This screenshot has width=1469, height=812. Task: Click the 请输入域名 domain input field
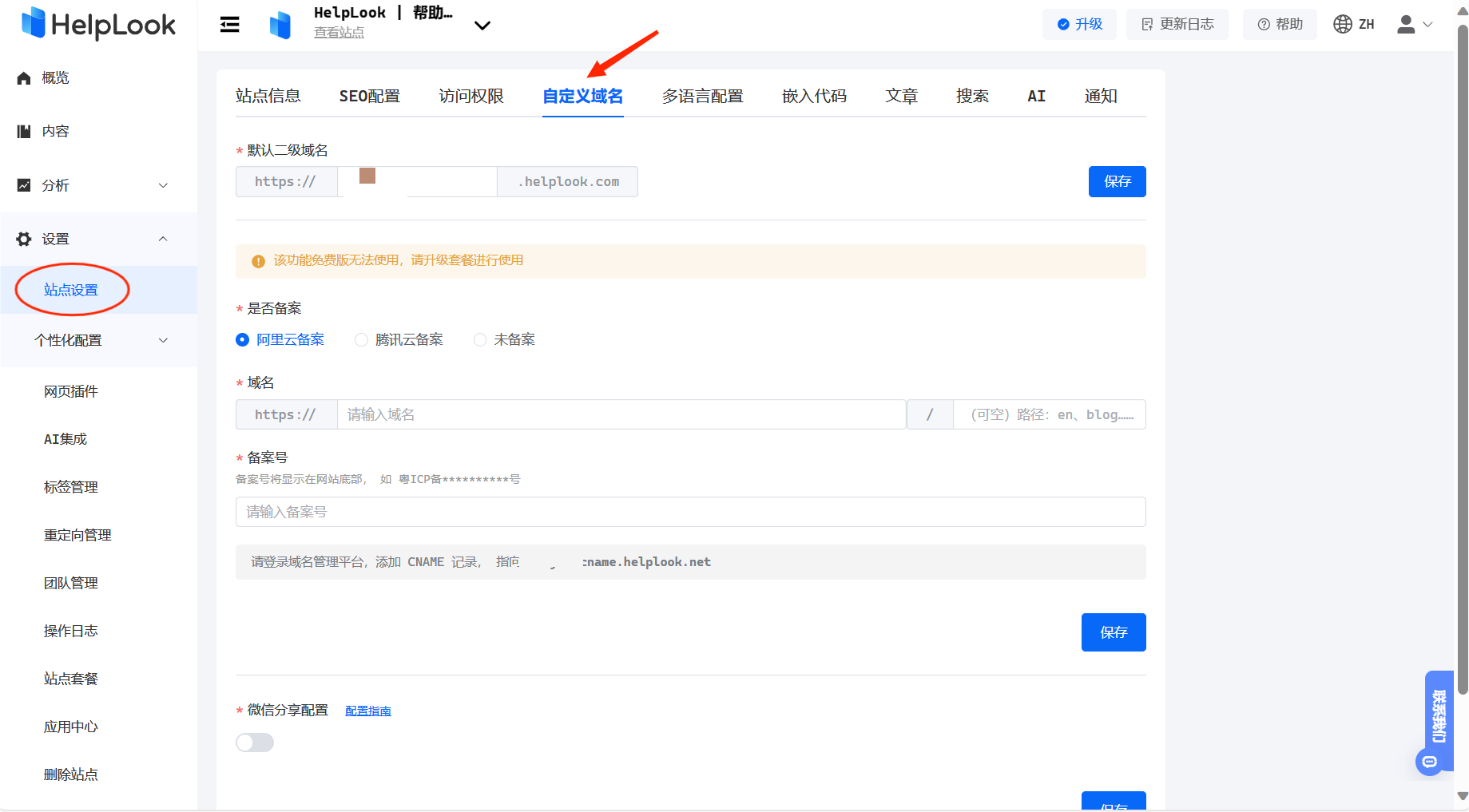coord(621,414)
